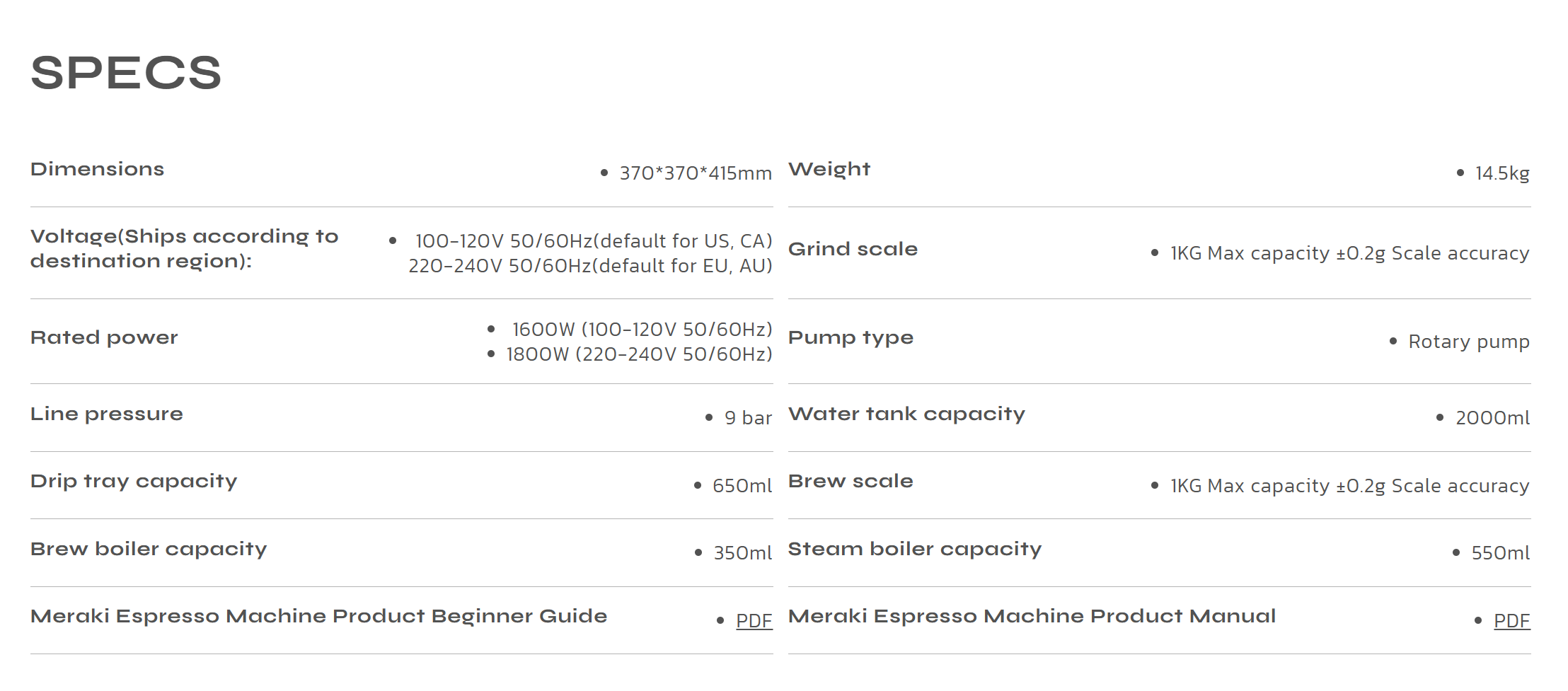Open the Product Manual PDF link
The height and width of the screenshot is (691, 1568).
coord(1511,620)
